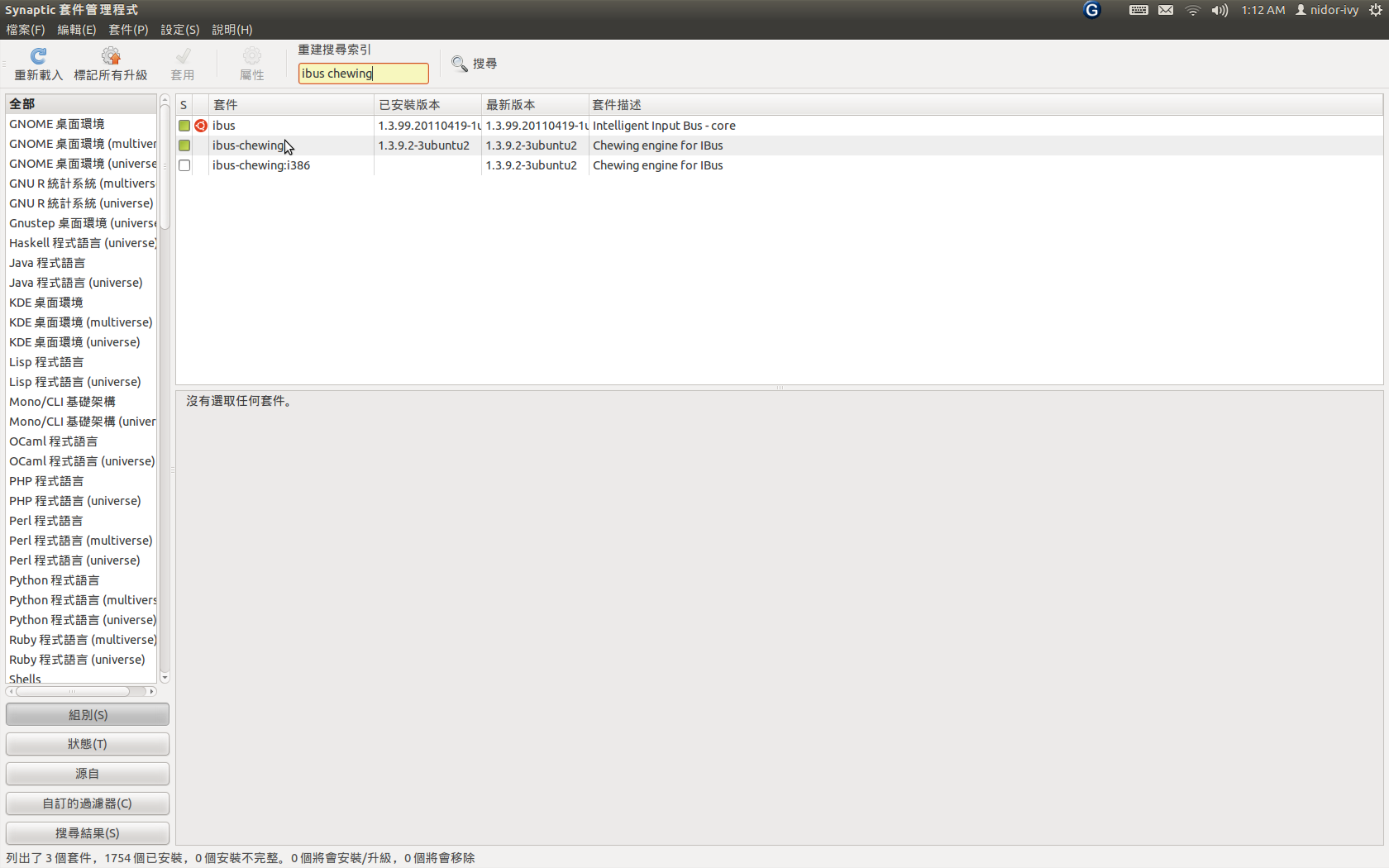This screenshot has width=1389, height=868.
Task: Open the 設定(S) menu
Action: (180, 30)
